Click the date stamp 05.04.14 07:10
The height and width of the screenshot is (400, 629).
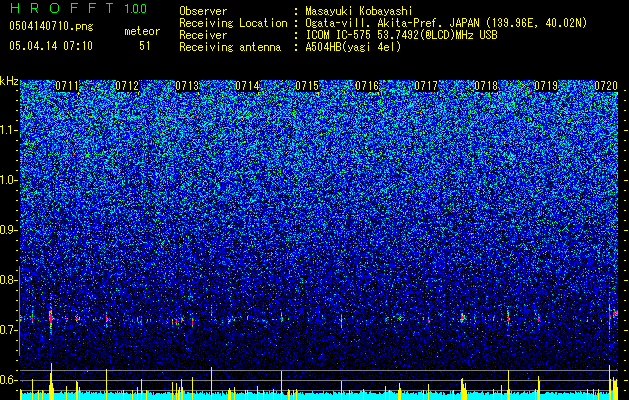point(51,46)
